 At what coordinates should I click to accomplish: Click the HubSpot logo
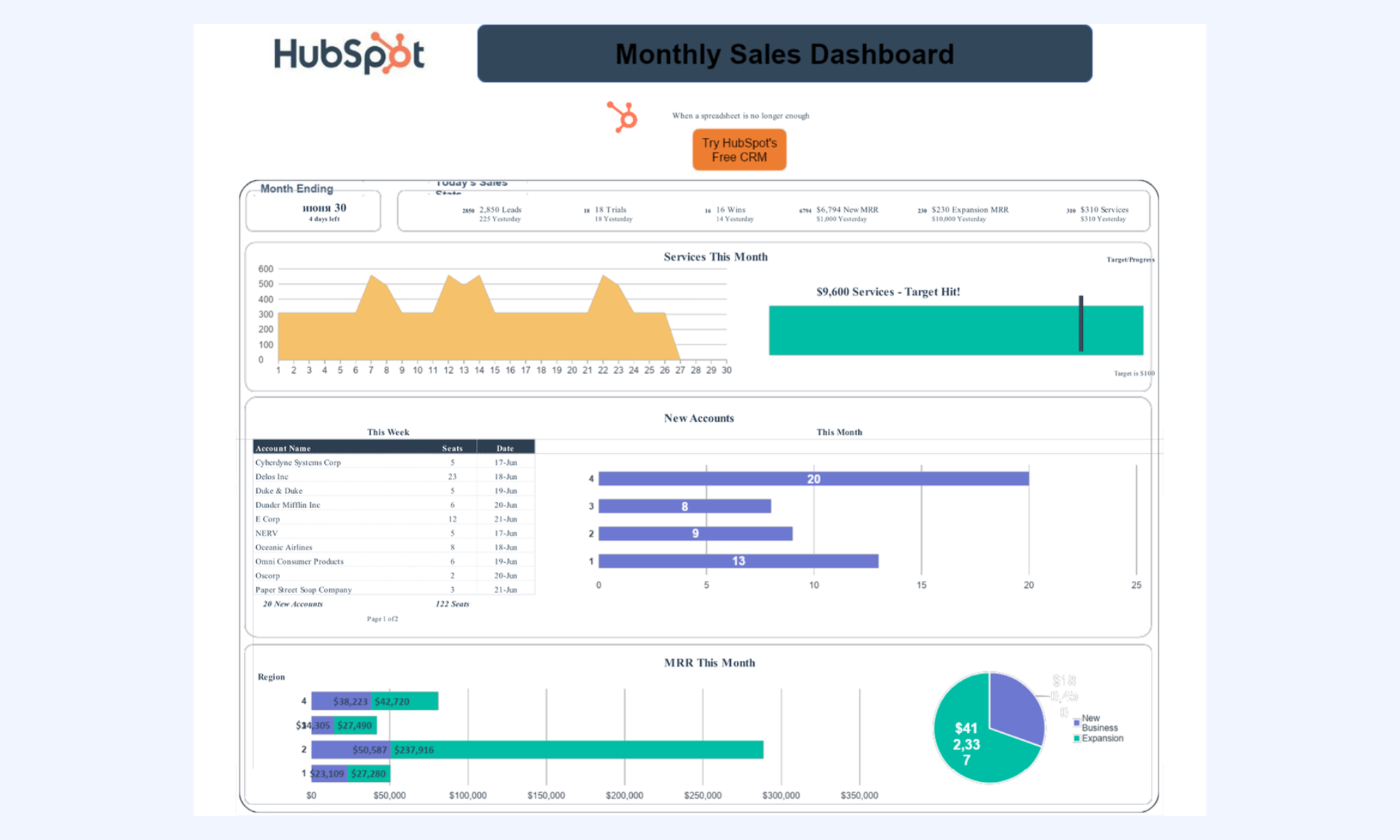tap(349, 54)
